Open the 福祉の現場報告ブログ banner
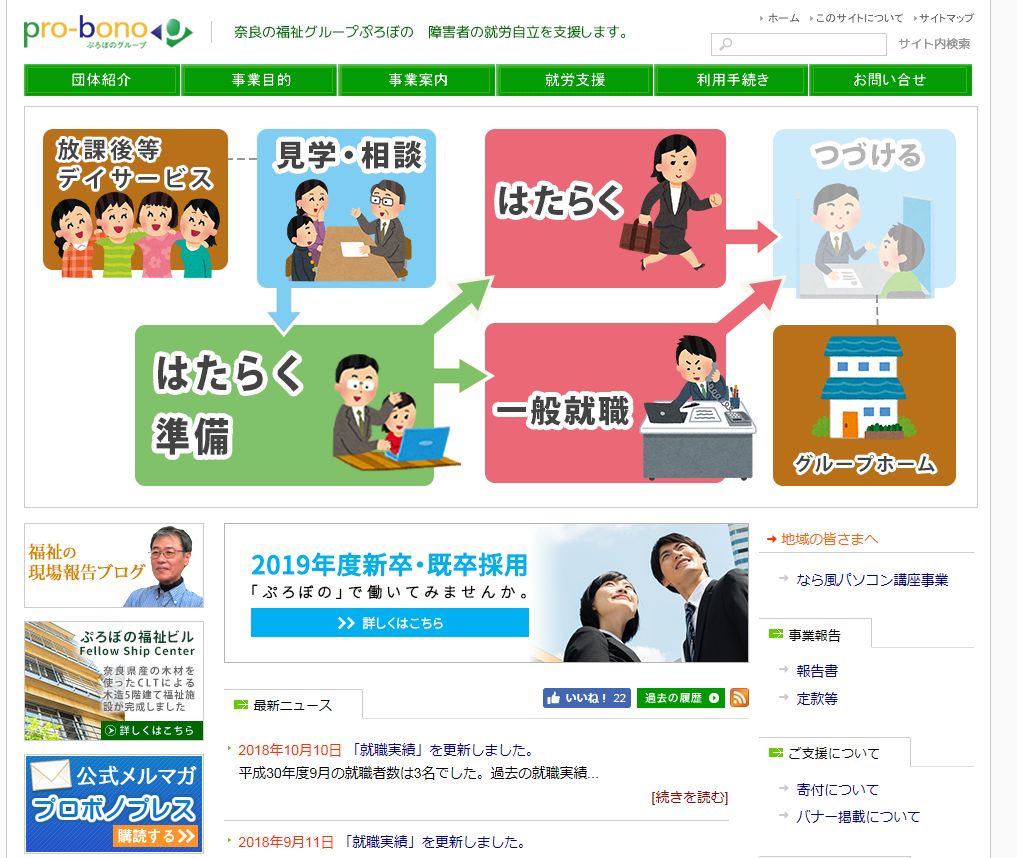Screen dimensions: 1017x858 pos(114,566)
